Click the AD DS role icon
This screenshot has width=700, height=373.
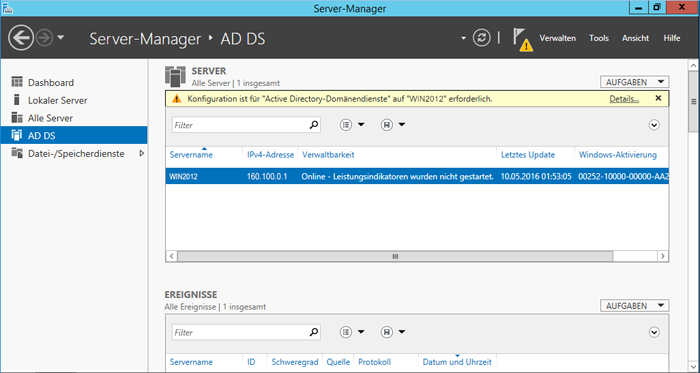17,135
